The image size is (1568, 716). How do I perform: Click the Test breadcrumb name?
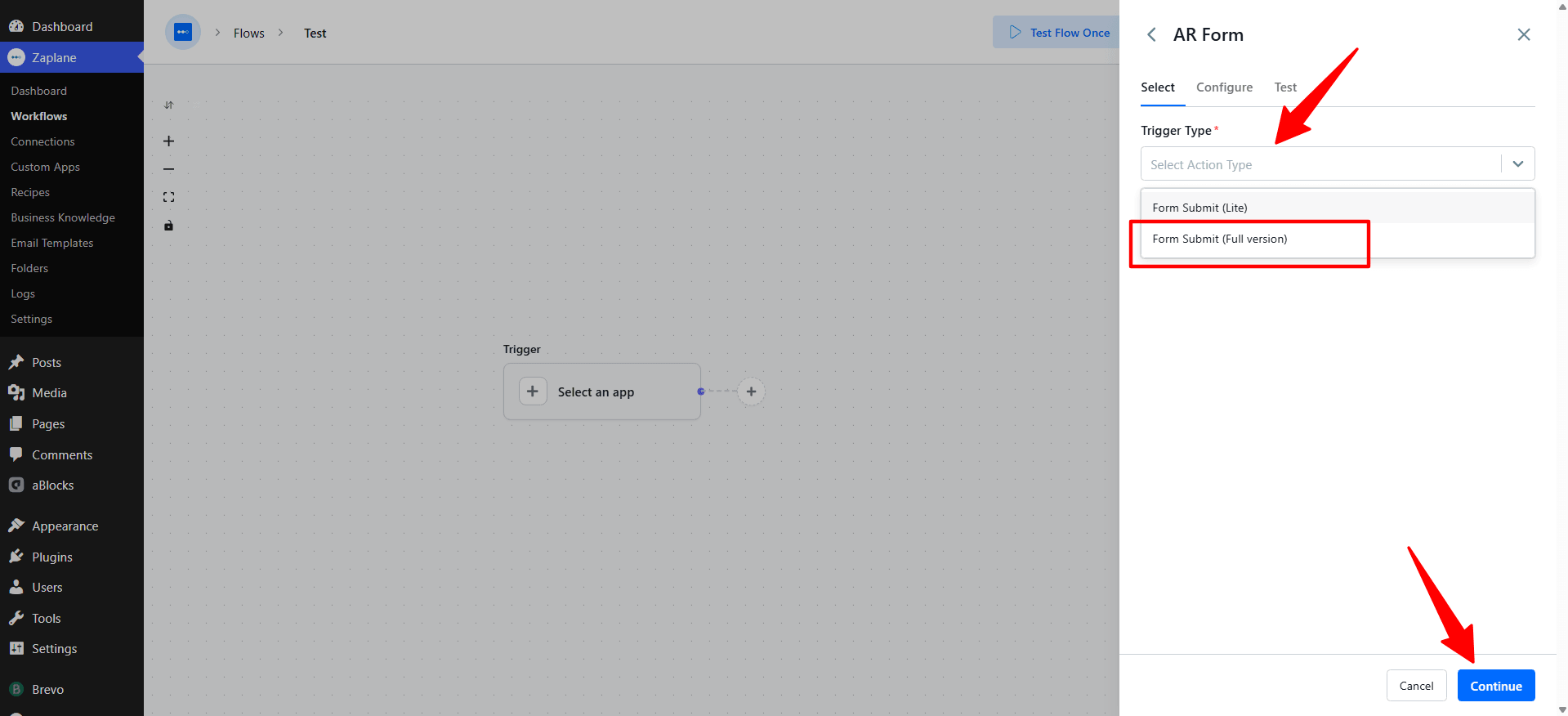[x=315, y=33]
